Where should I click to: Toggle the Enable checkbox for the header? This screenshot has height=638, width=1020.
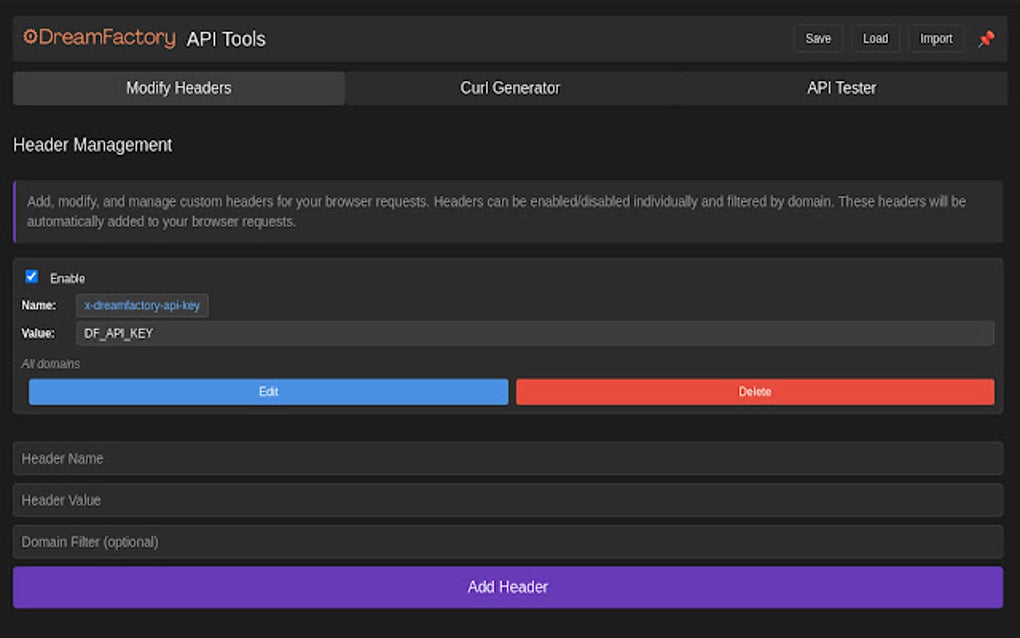tap(32, 277)
